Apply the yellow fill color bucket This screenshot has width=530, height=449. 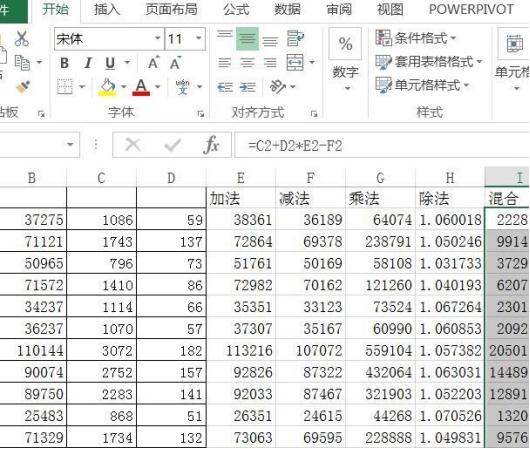coord(107,87)
